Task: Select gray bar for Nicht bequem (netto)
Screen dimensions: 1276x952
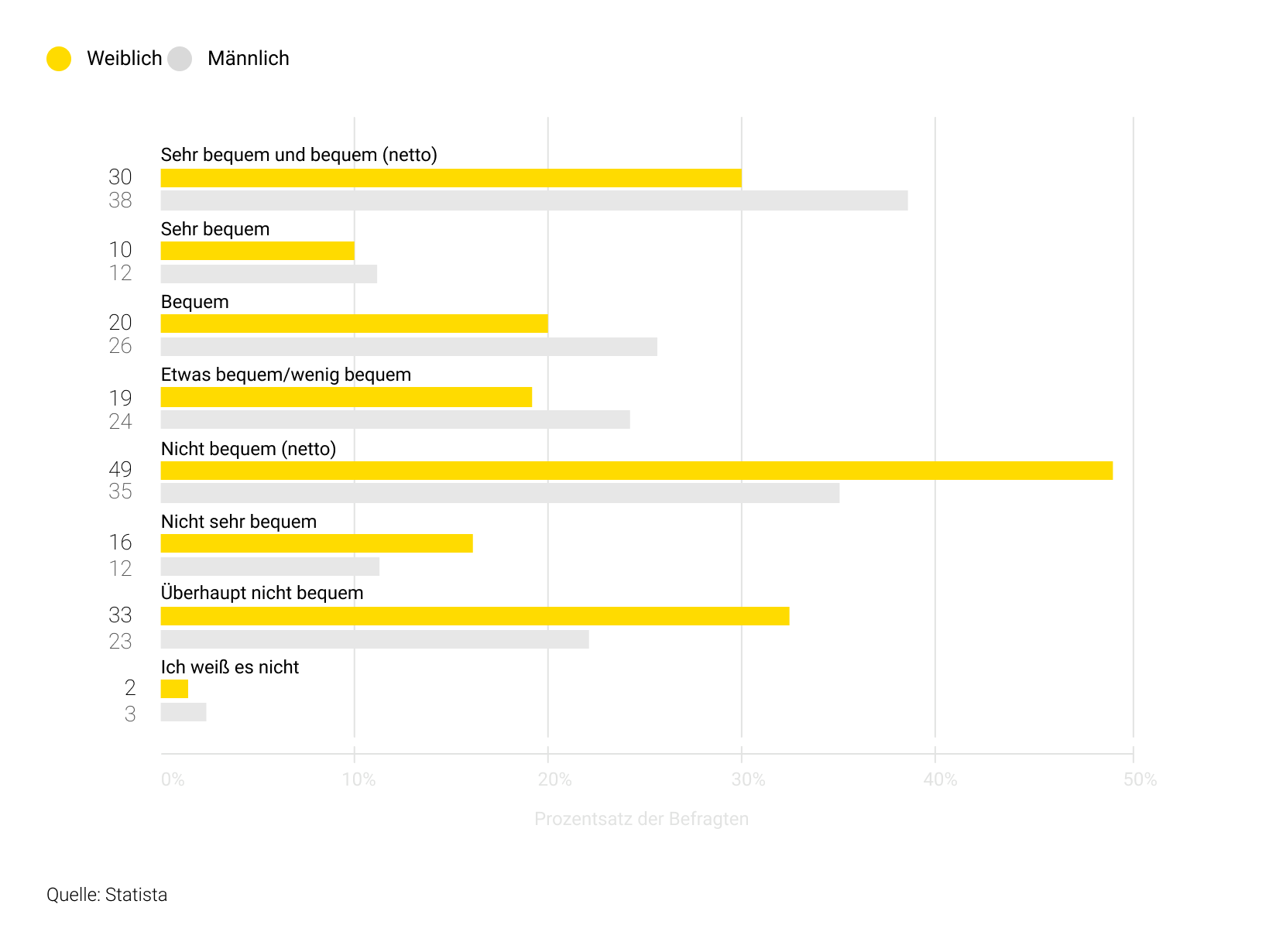Action: pos(500,493)
